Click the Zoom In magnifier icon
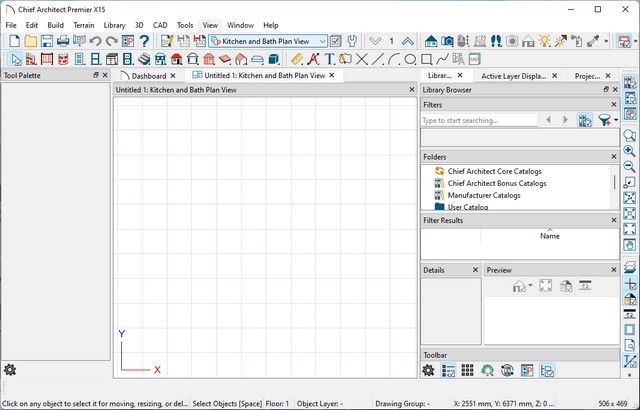 click(630, 151)
